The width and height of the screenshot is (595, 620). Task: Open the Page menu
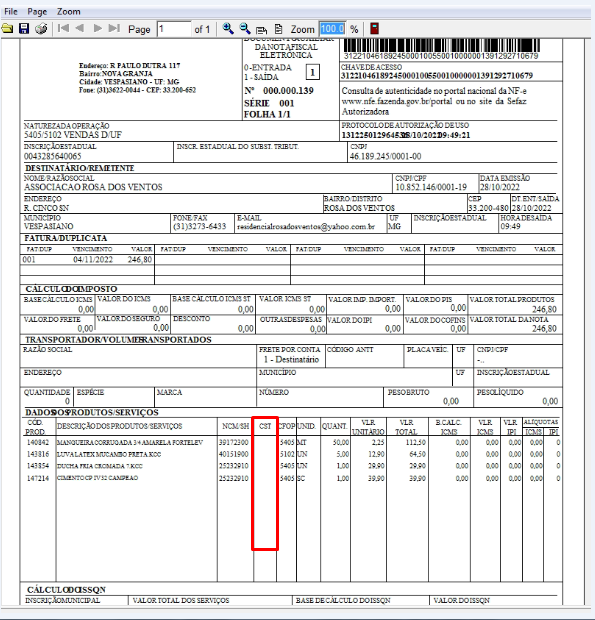click(x=37, y=11)
